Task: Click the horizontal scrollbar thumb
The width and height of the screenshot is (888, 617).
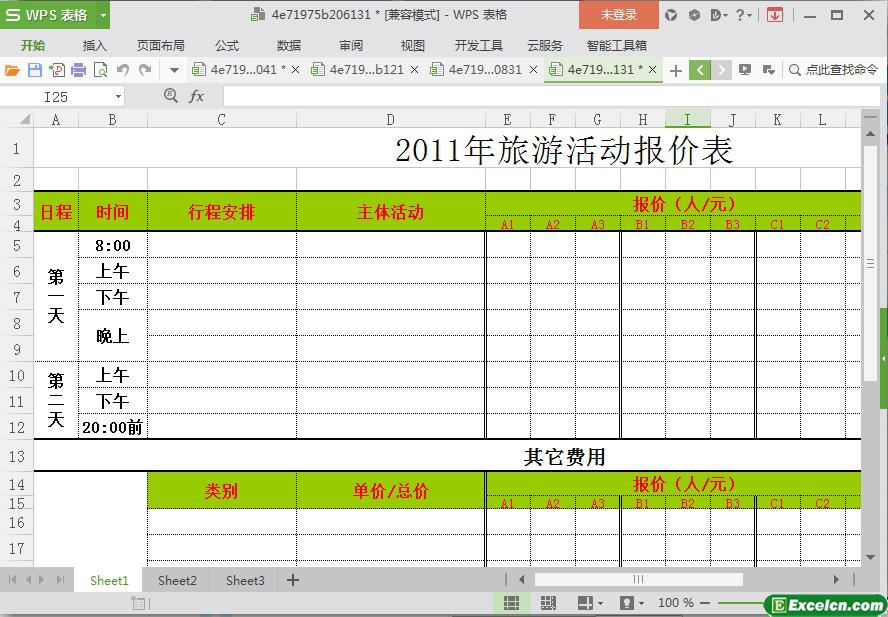Action: click(x=638, y=579)
